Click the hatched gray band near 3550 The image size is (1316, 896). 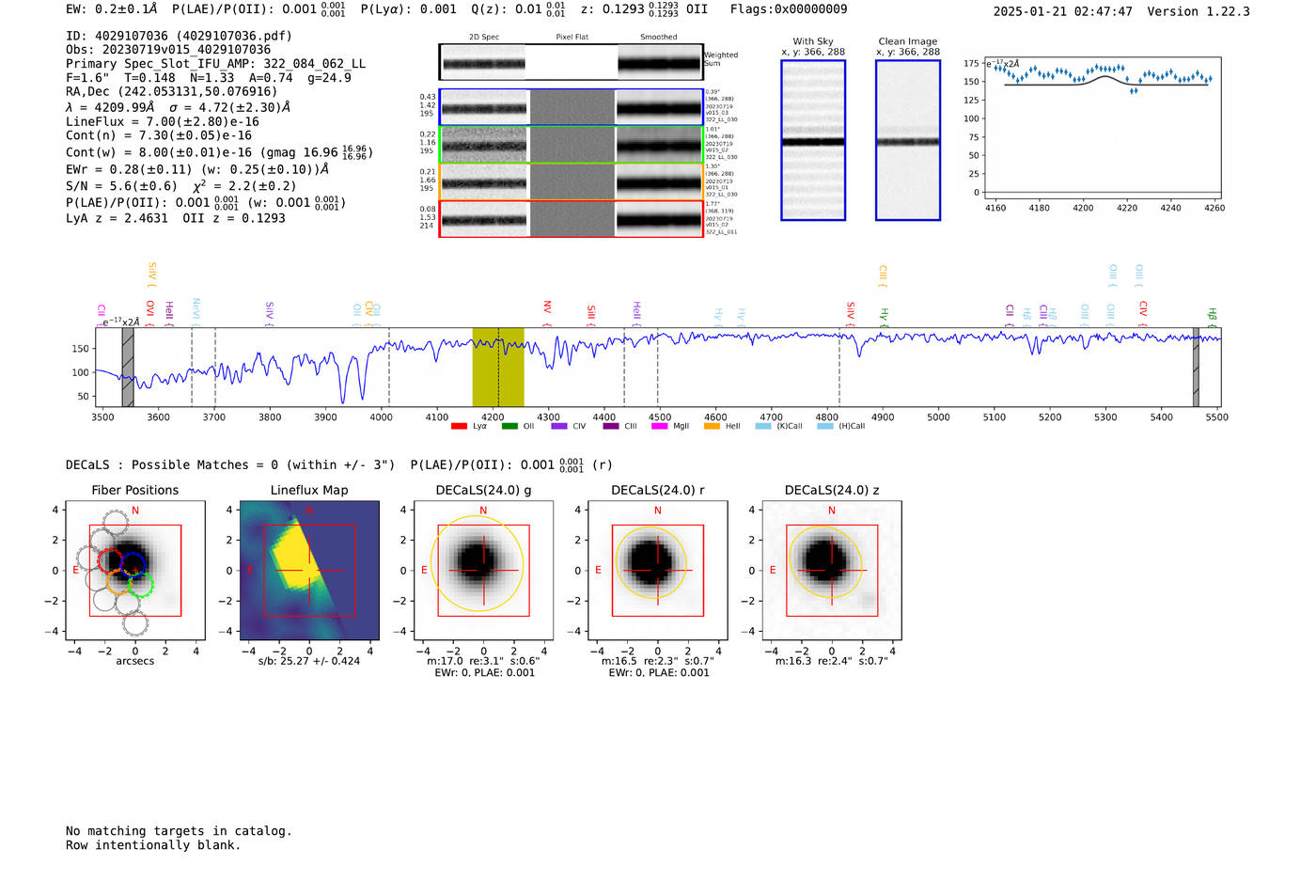128,368
